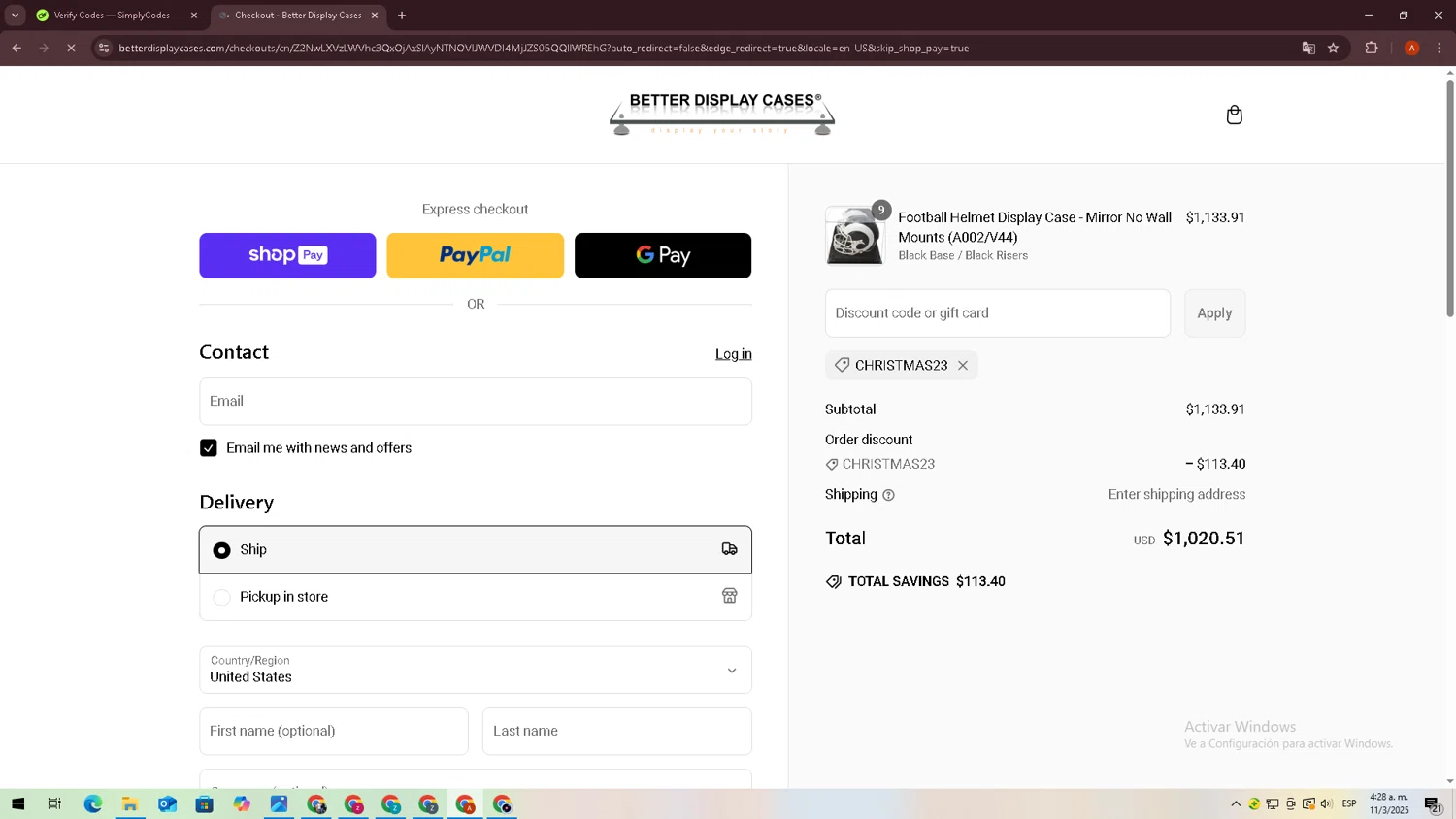Open the browser extensions puzzle icon
This screenshot has width=1456, height=819.
point(1372,48)
